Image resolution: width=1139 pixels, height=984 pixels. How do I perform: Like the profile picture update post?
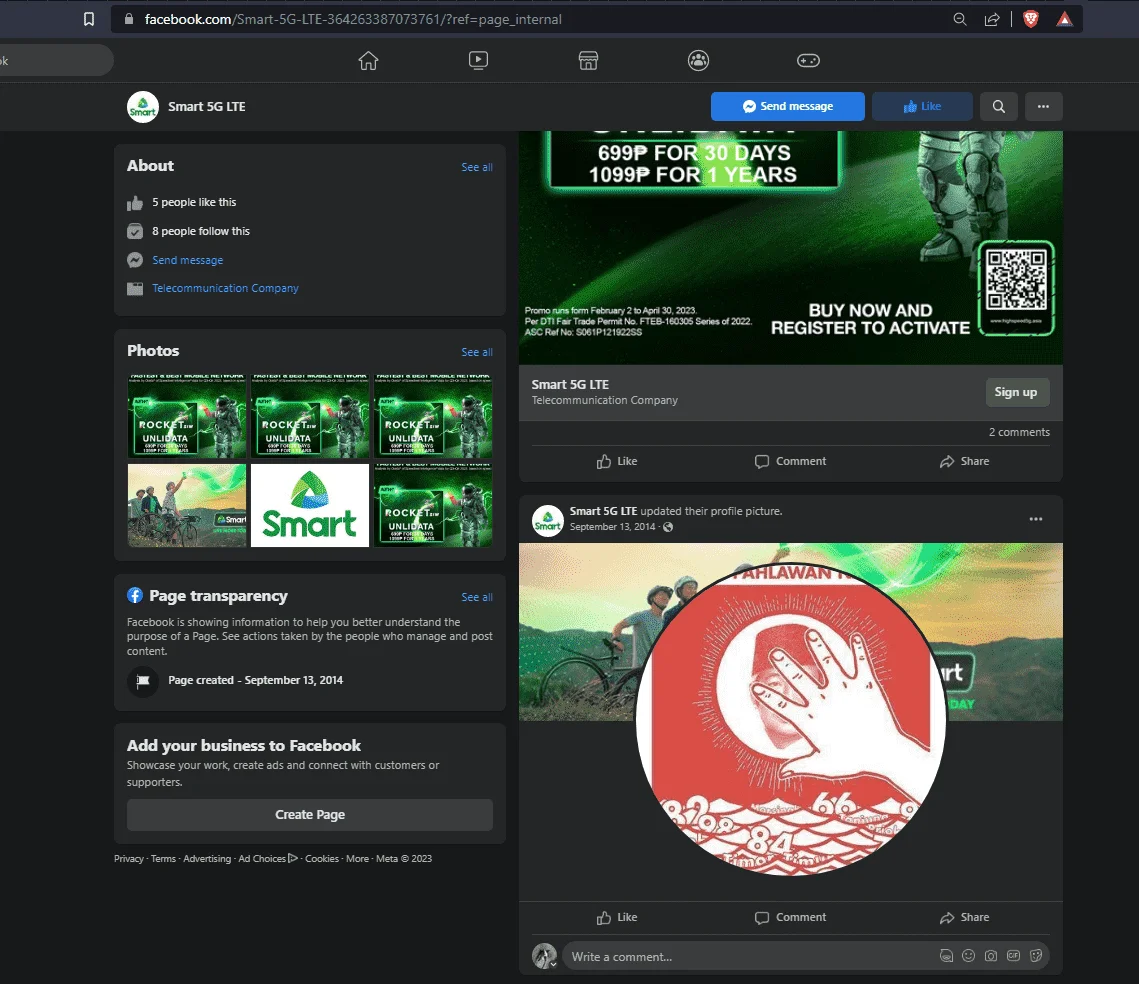click(617, 917)
